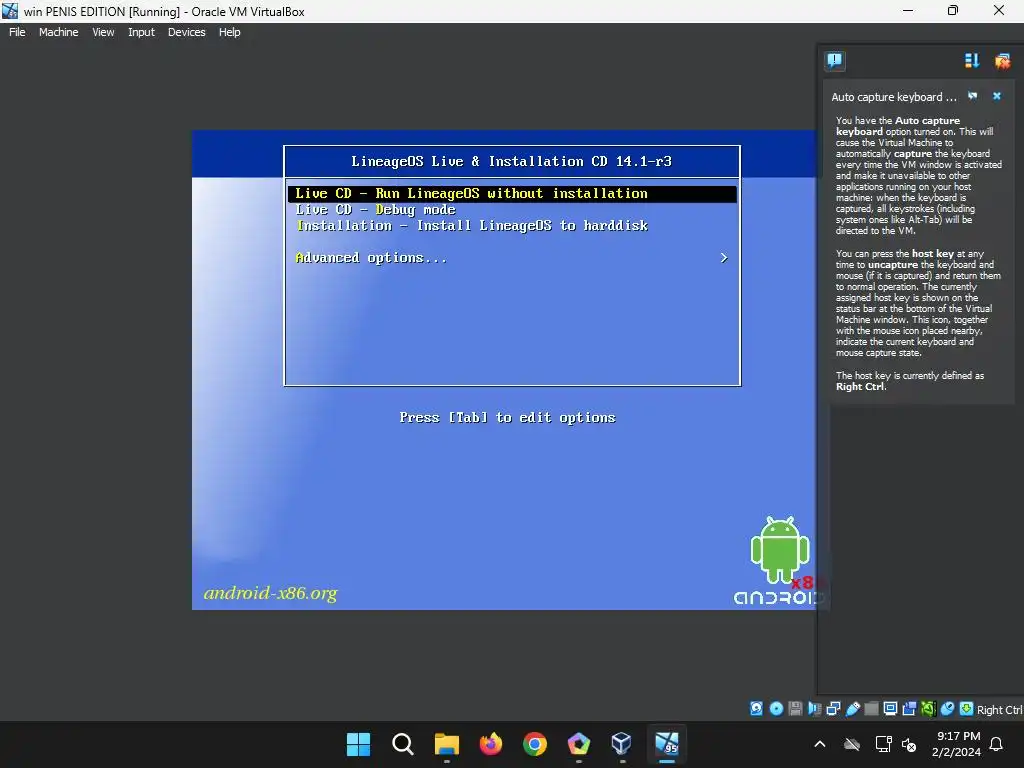Screen dimensions: 1024x768
Task: Open the Devices menu
Action: [186, 32]
